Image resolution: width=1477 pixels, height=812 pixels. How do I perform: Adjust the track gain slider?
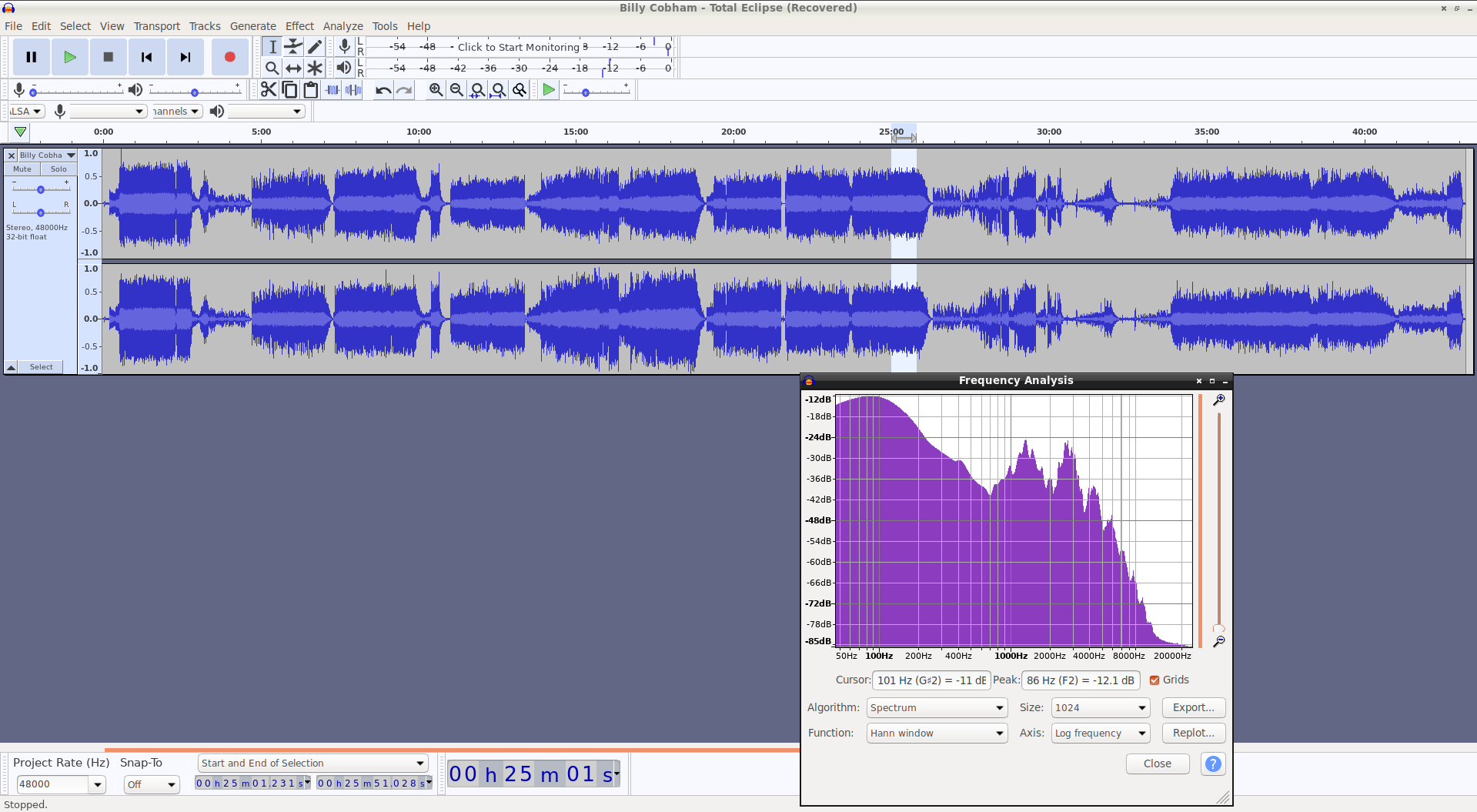point(41,189)
